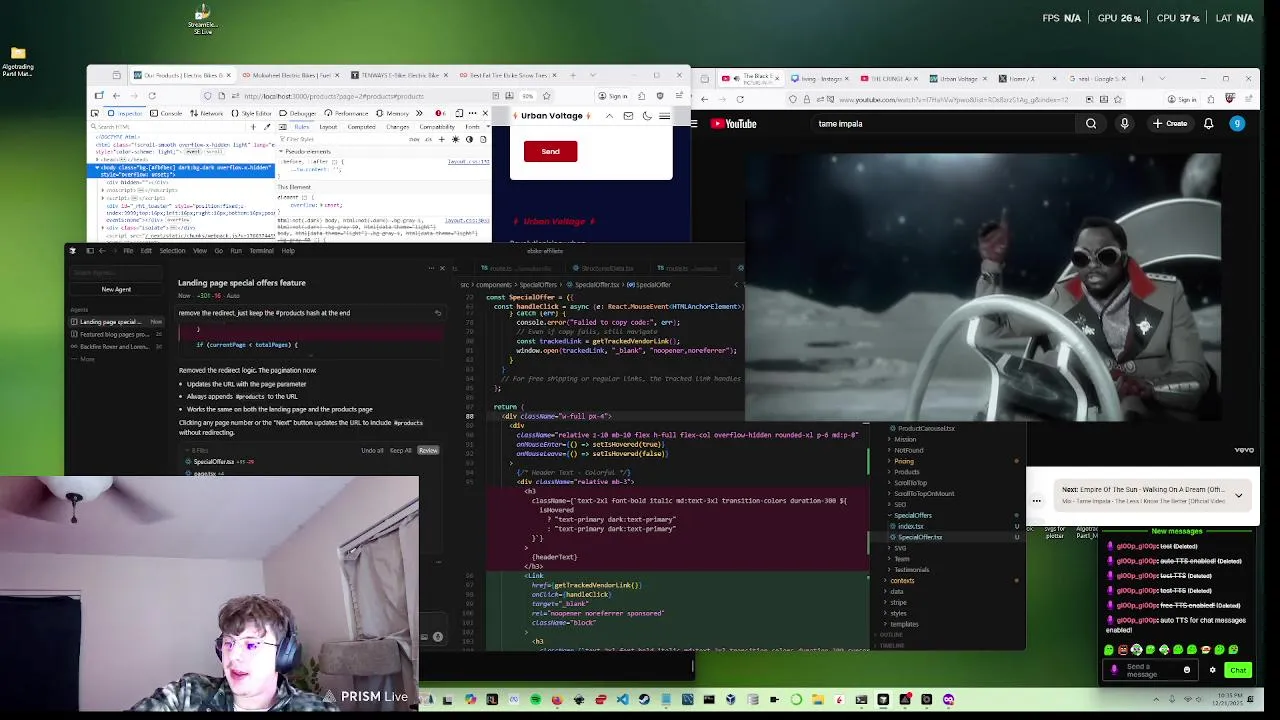Open the DevTools Network tab

click(x=207, y=113)
